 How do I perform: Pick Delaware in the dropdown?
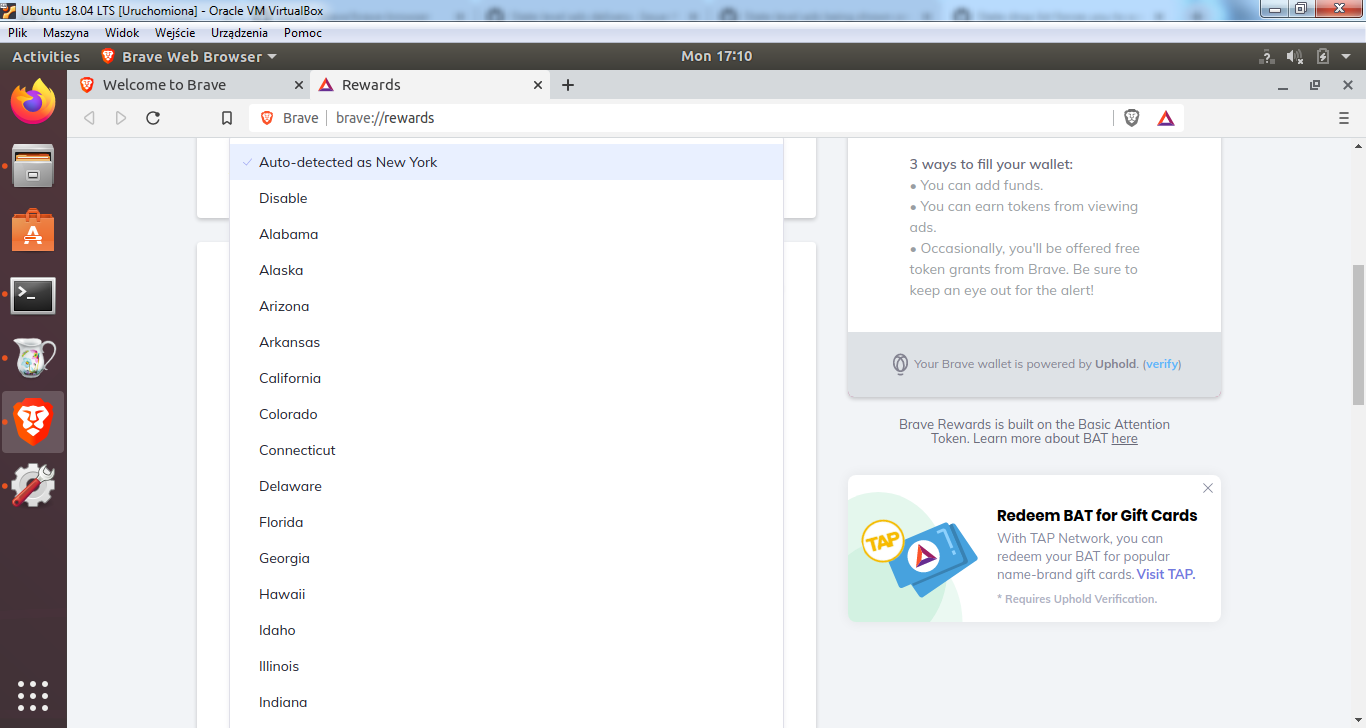click(506, 486)
